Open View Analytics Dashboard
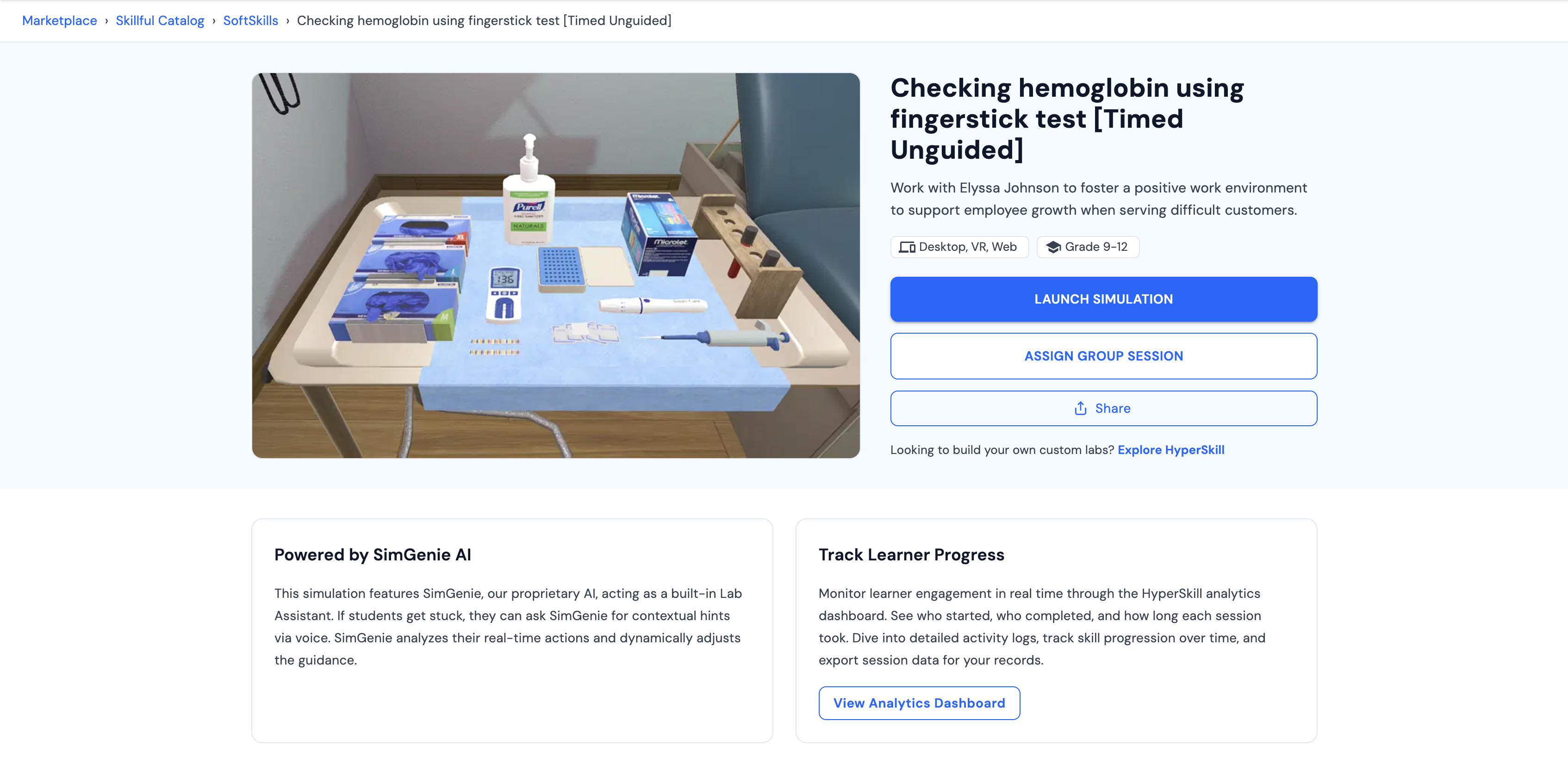 pos(919,703)
